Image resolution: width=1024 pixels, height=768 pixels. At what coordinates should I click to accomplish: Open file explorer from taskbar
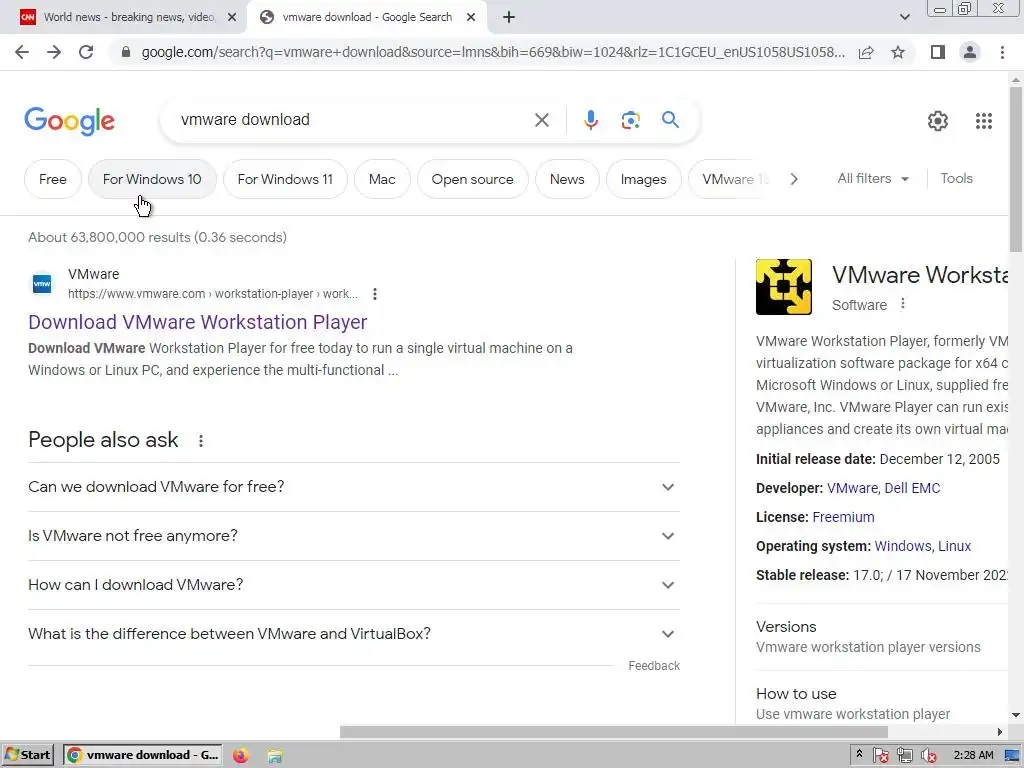coord(275,756)
